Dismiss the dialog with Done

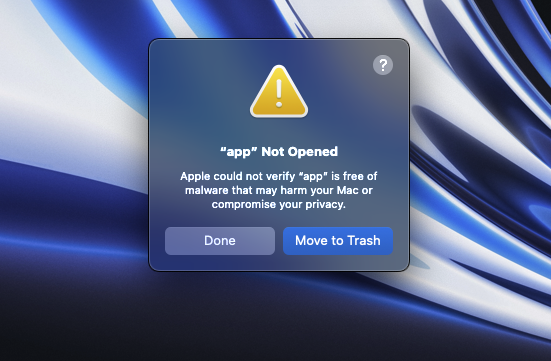point(220,241)
